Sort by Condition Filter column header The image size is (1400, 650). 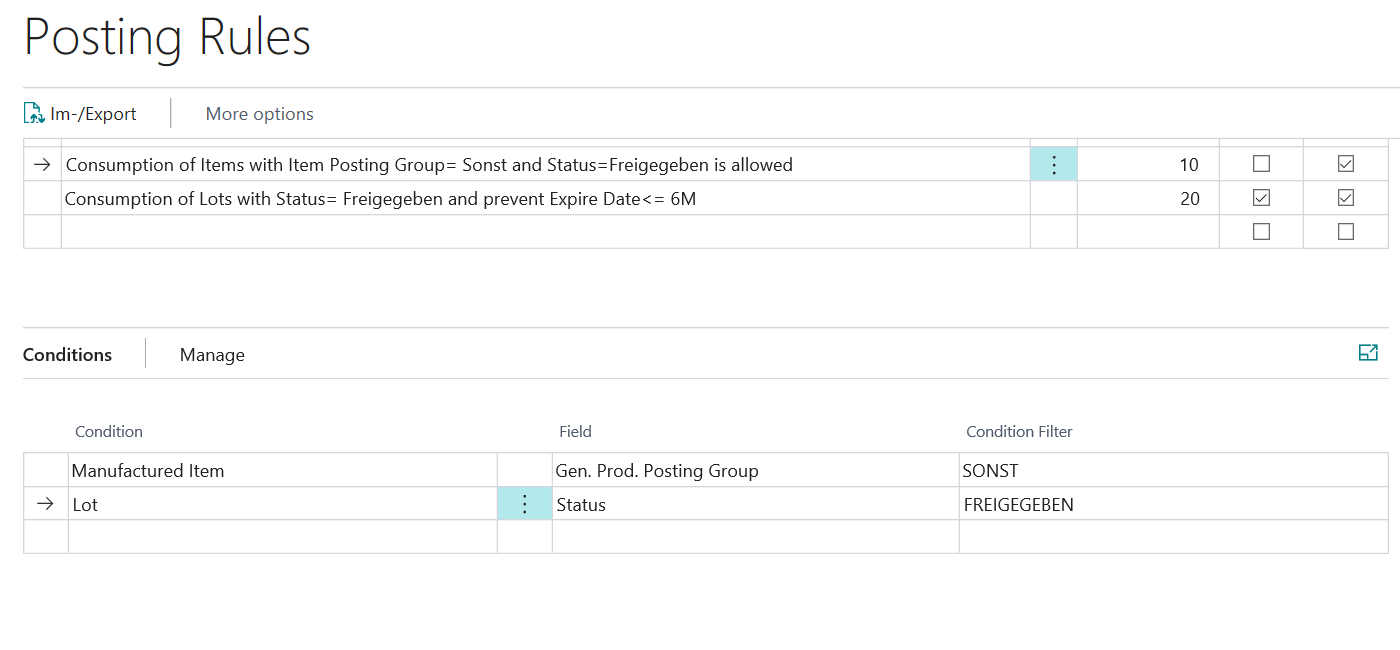(1019, 432)
